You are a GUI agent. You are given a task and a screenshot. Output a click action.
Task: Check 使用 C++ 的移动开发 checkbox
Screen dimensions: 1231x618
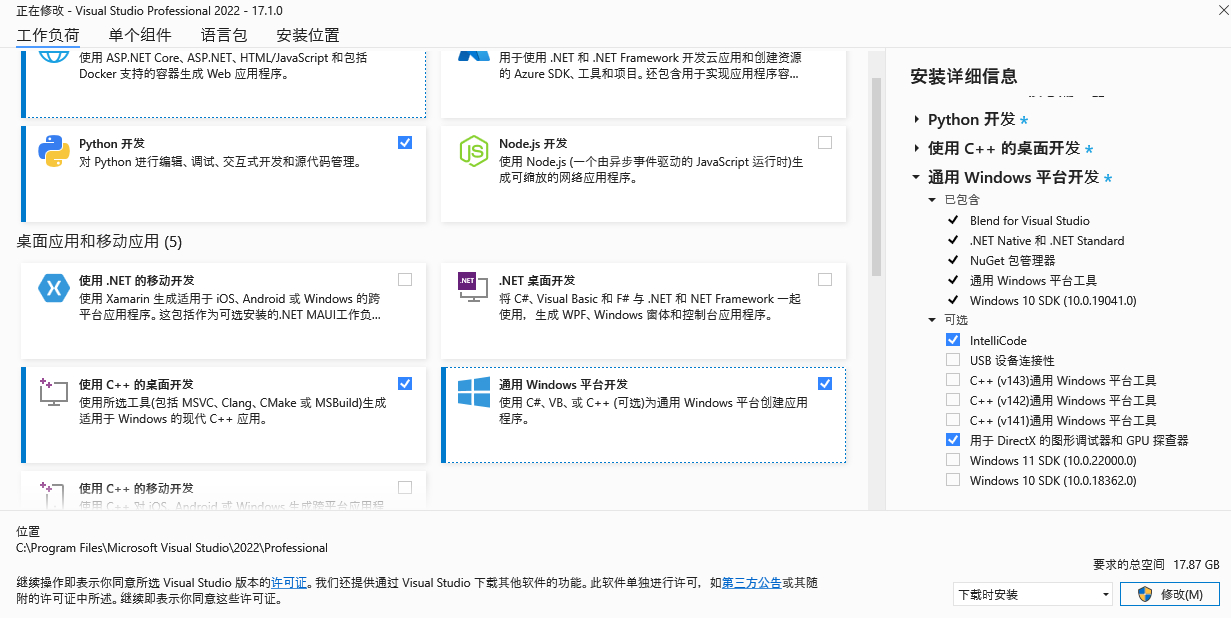pos(405,488)
